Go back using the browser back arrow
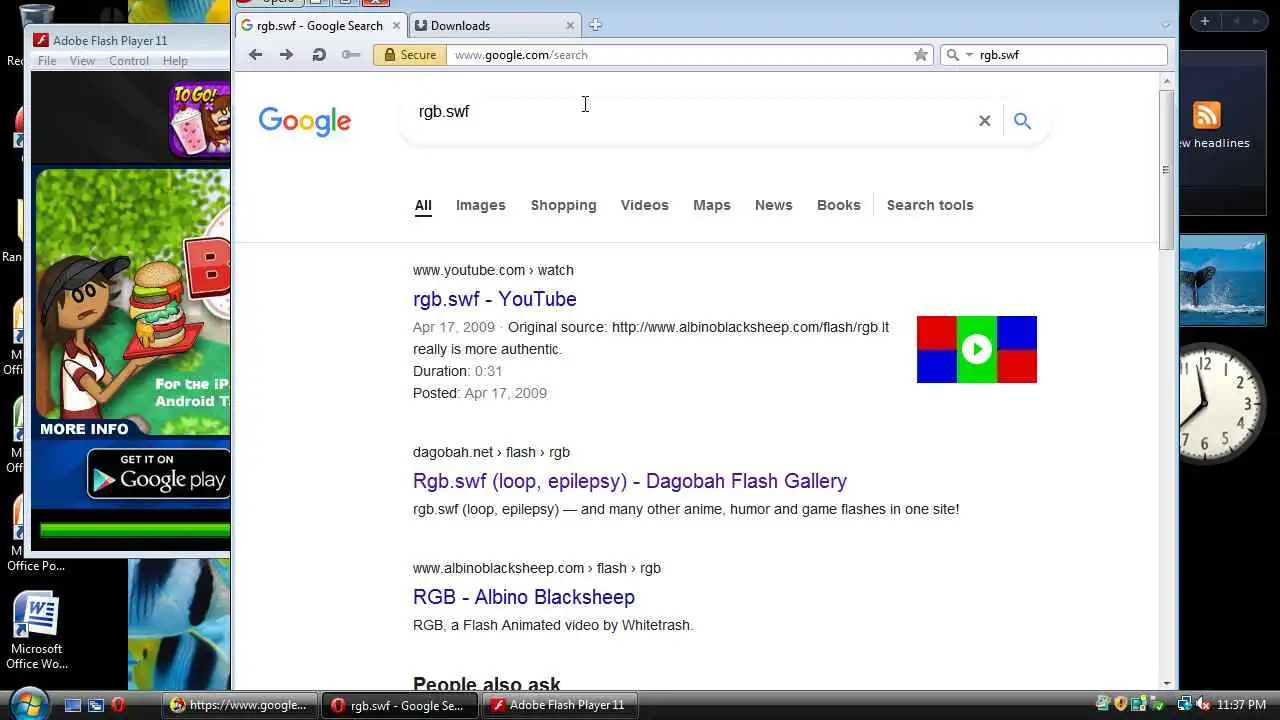 [255, 55]
